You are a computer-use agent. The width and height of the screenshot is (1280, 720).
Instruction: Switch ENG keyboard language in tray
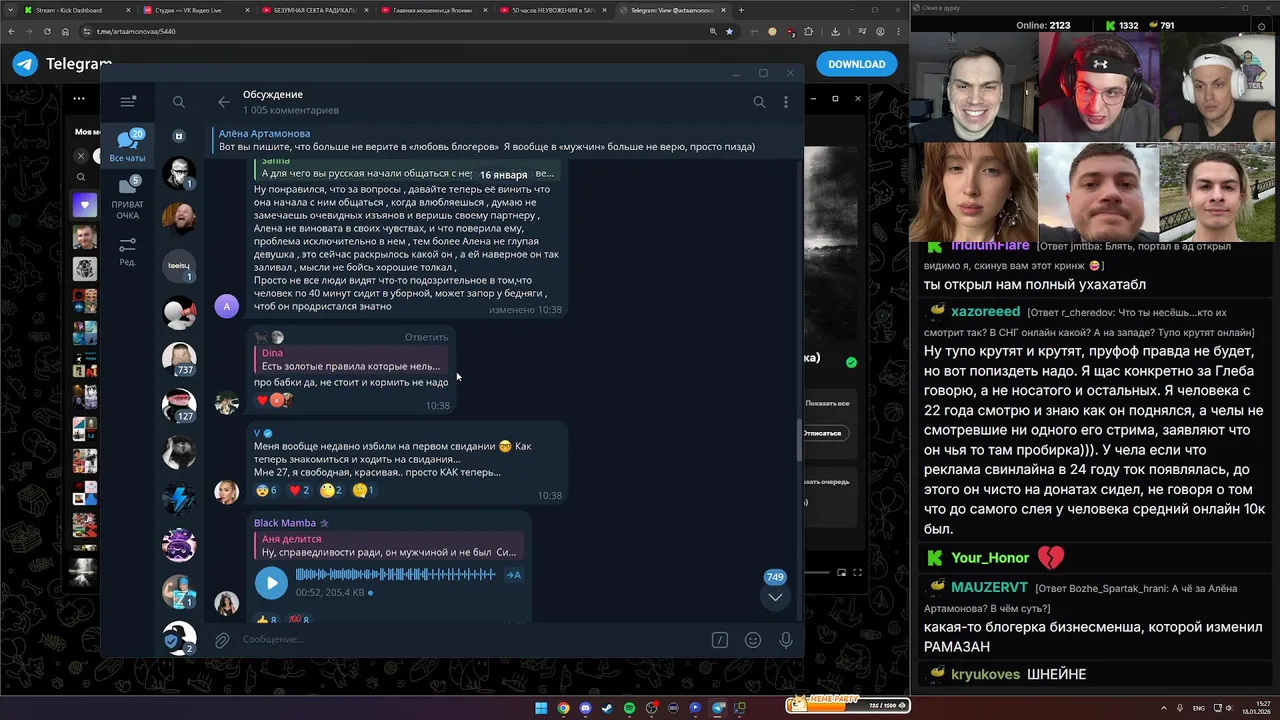(x=1198, y=708)
